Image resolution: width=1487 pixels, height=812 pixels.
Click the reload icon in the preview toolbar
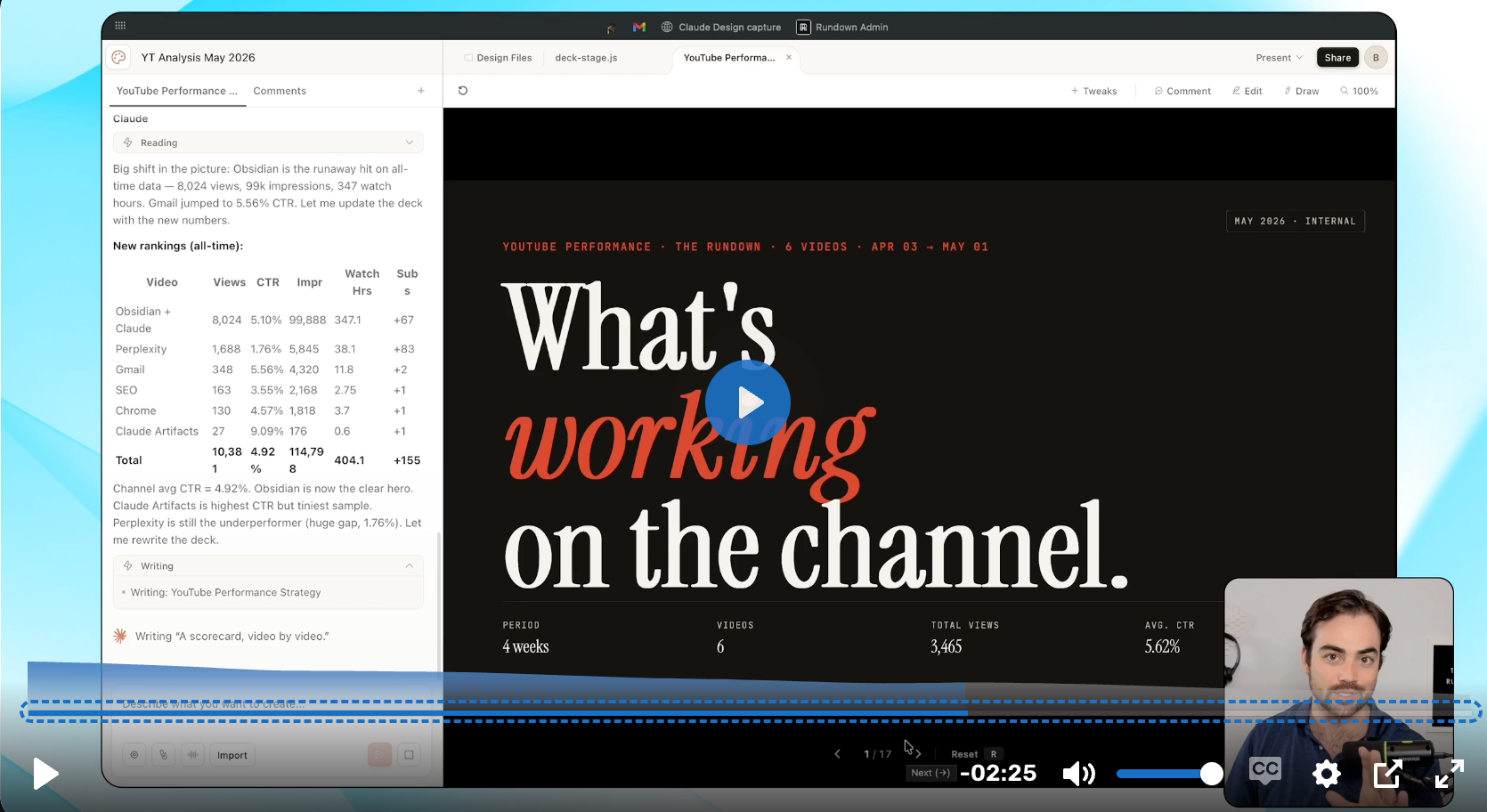(463, 91)
